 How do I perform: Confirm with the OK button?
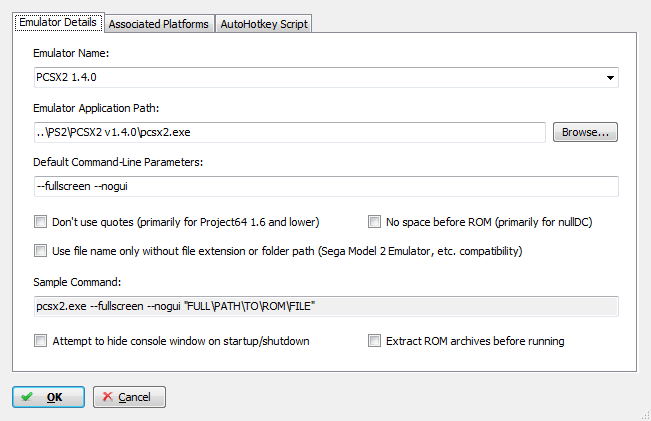coord(49,397)
